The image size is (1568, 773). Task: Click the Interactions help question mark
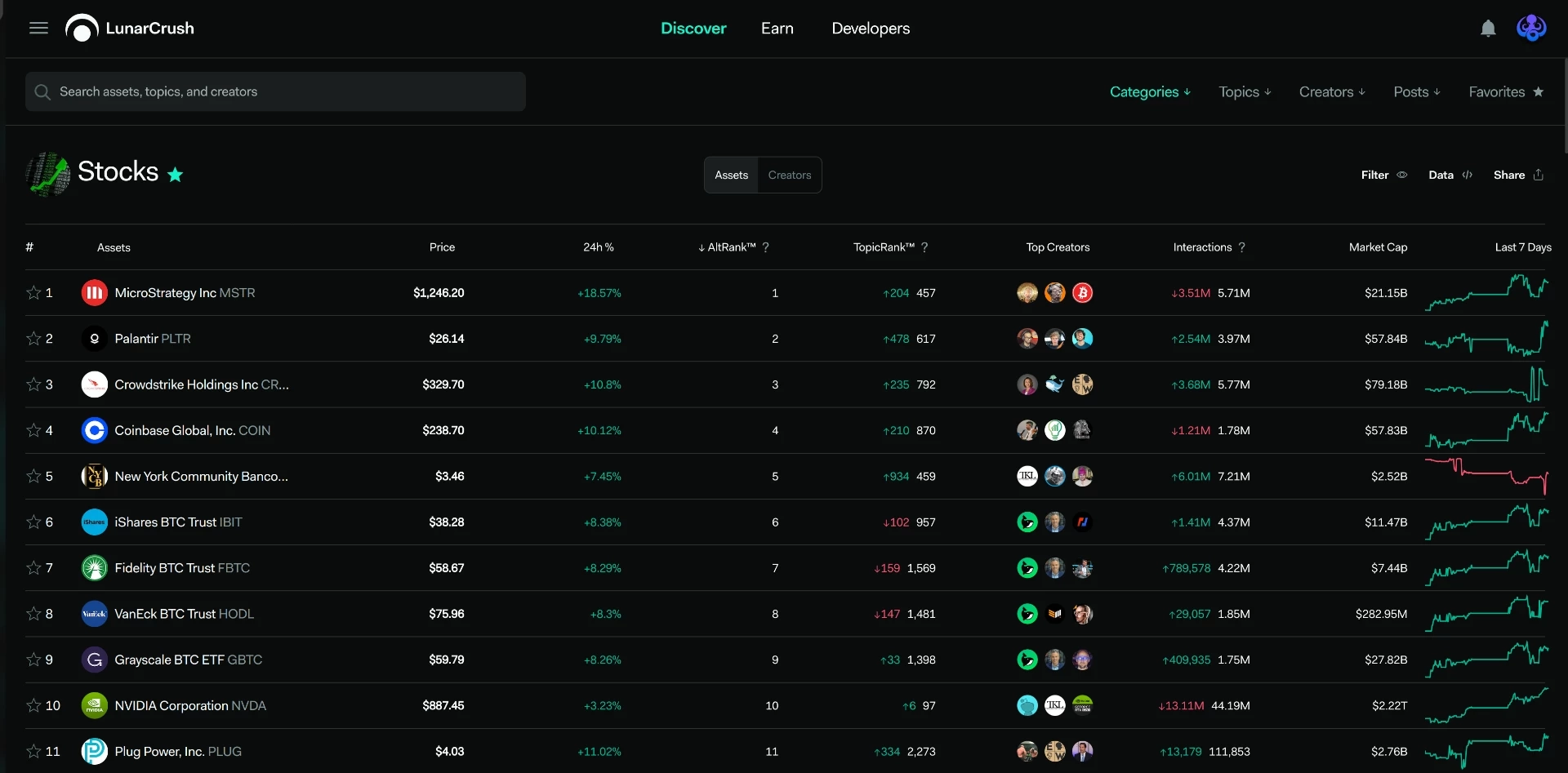pos(1241,247)
